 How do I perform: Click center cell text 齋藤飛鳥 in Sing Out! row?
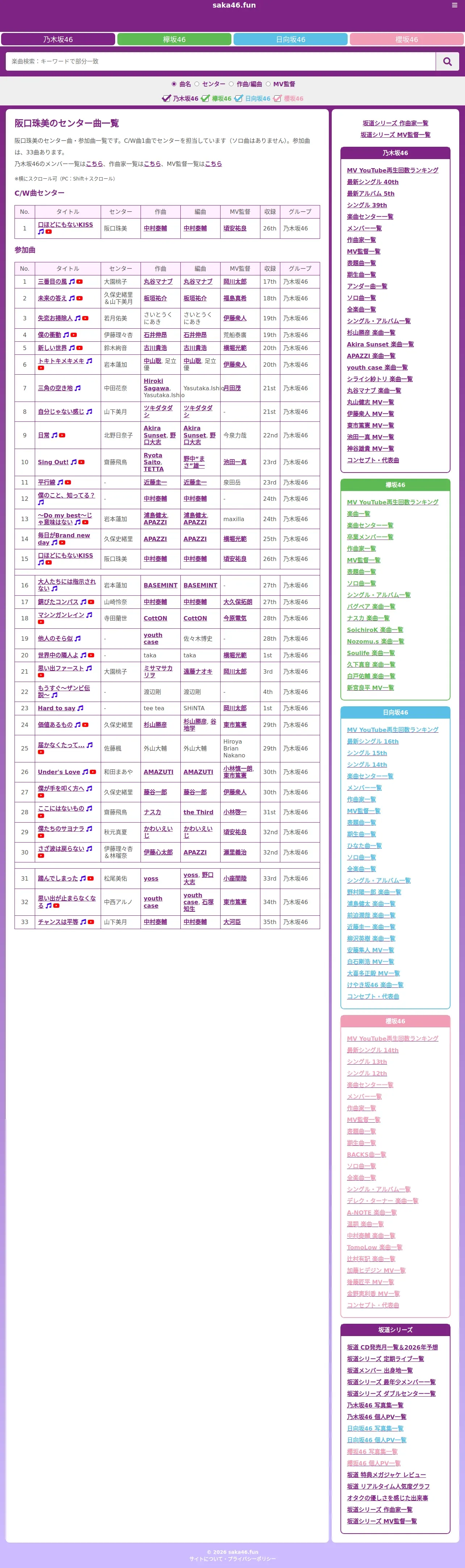tap(115, 463)
